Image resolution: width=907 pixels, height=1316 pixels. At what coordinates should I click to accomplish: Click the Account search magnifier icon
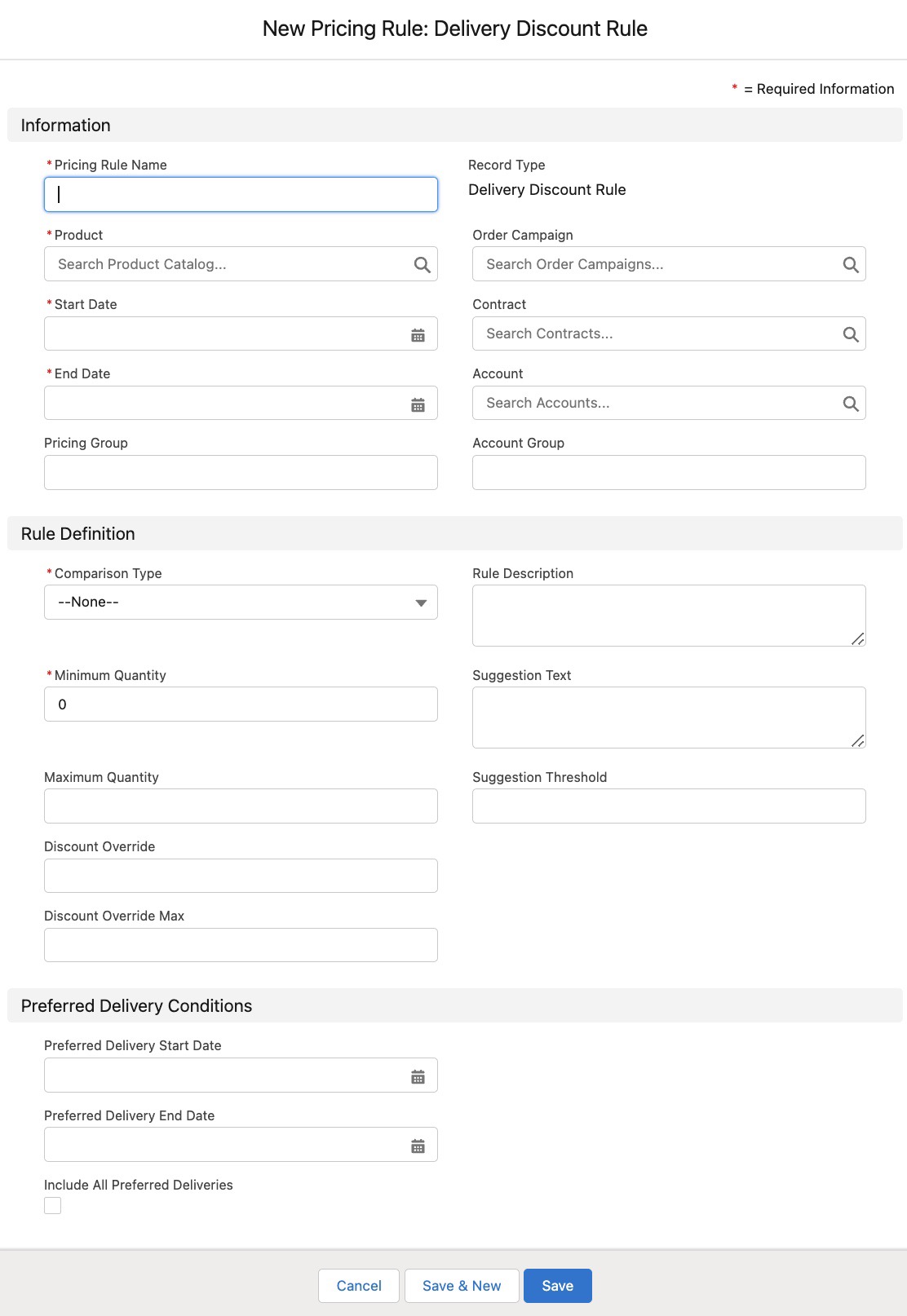[850, 404]
